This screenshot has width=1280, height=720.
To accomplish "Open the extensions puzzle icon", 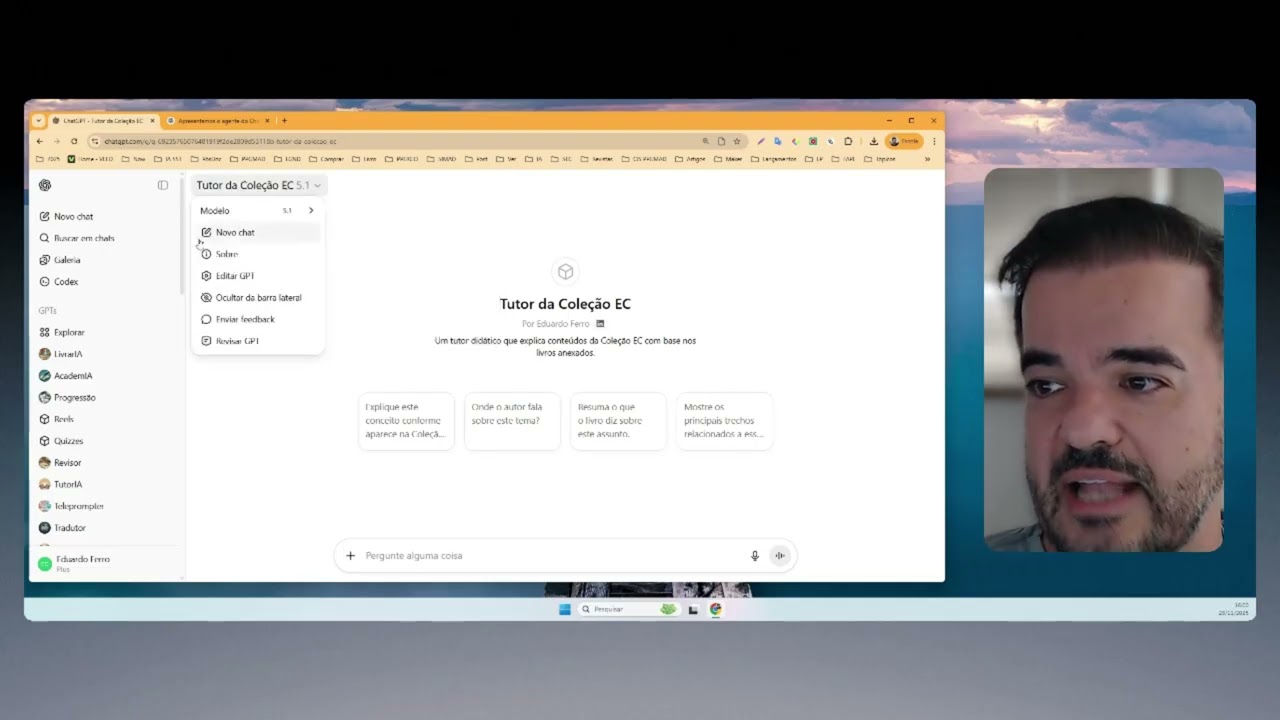I will (x=848, y=141).
